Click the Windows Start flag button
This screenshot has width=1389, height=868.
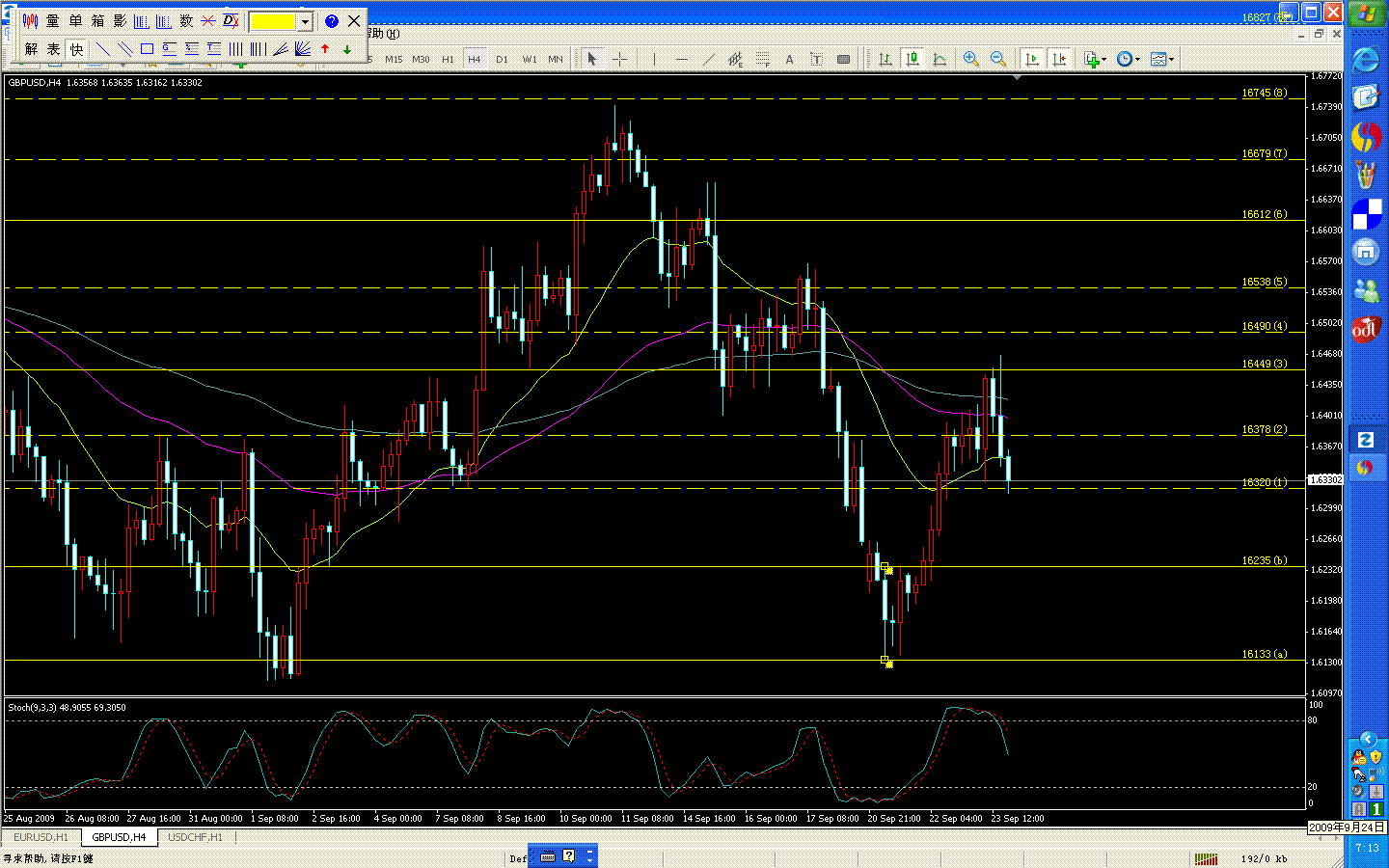point(1367,14)
